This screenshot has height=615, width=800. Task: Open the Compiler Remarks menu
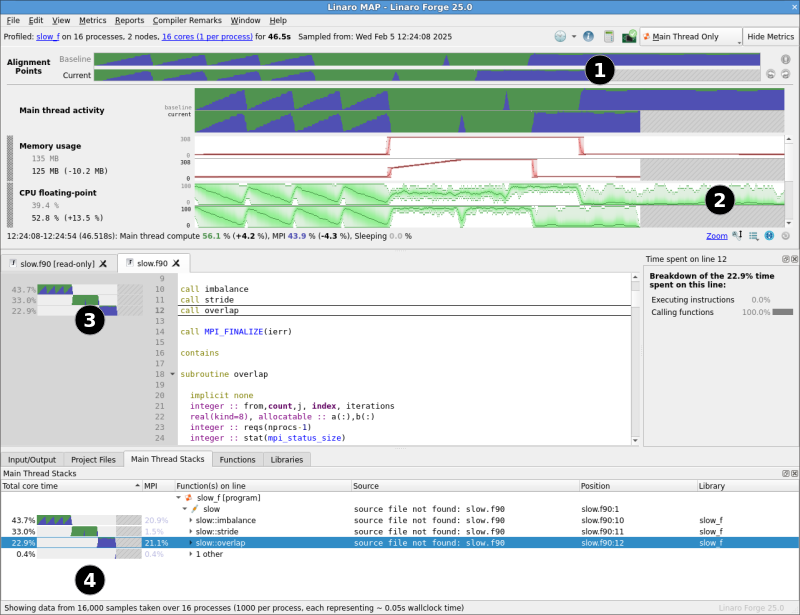tap(187, 20)
